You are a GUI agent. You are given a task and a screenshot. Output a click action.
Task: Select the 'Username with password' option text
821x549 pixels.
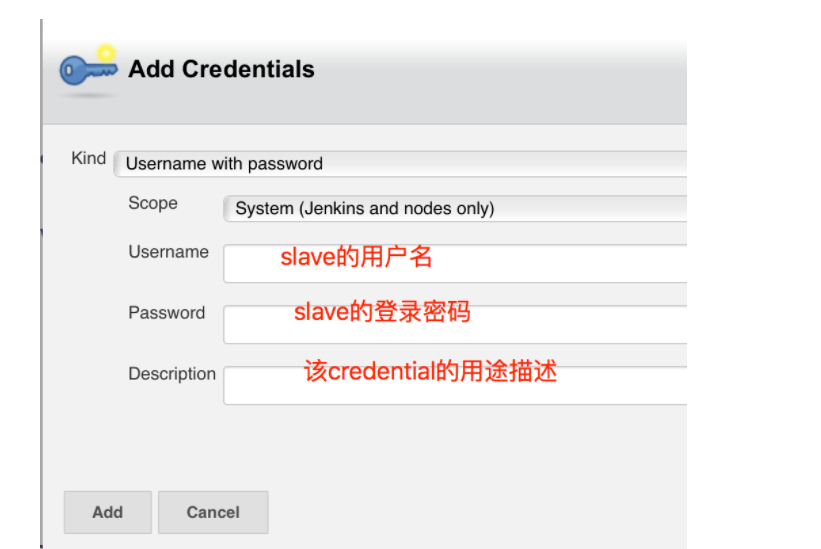point(224,164)
